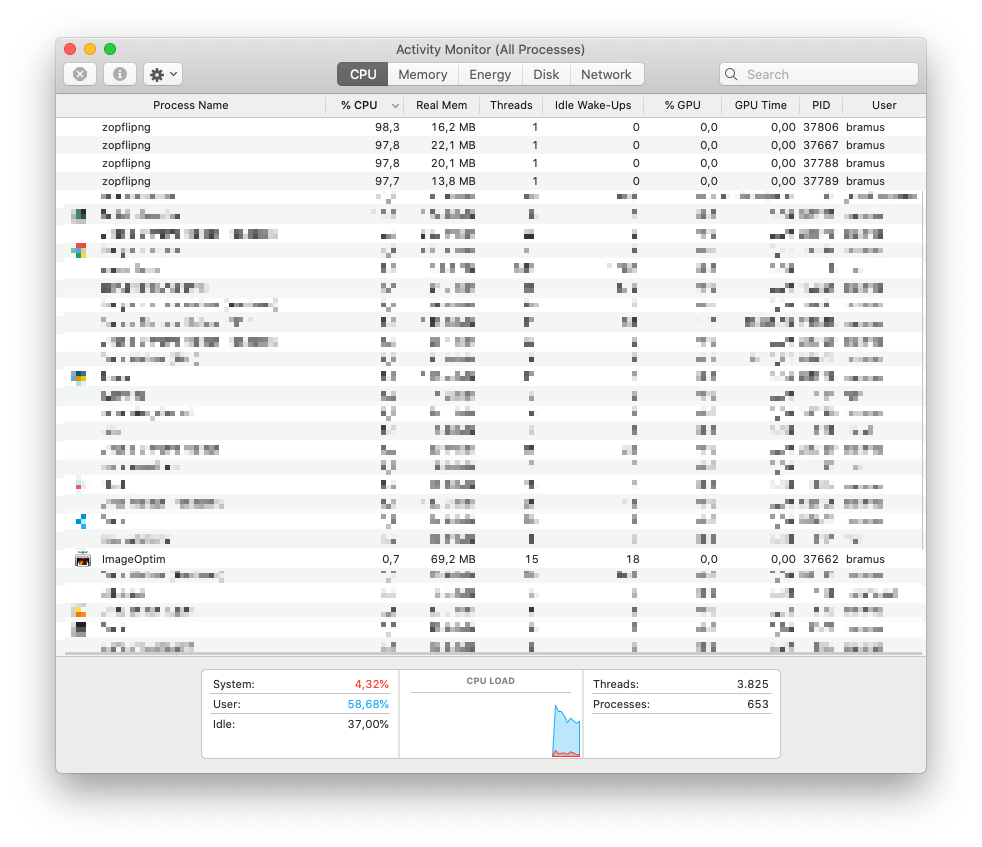Screen dimensions: 982x847
Task: Switch to the Network tab
Action: (606, 75)
